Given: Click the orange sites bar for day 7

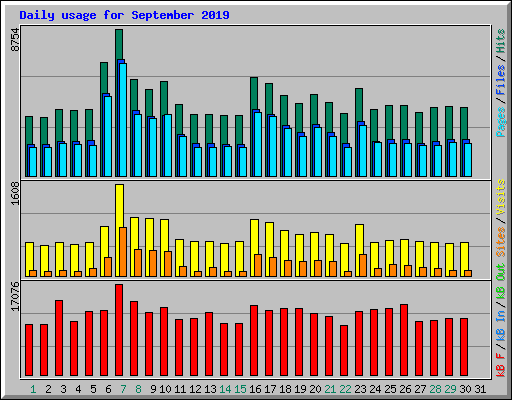Looking at the screenshot, I should 123,252.
